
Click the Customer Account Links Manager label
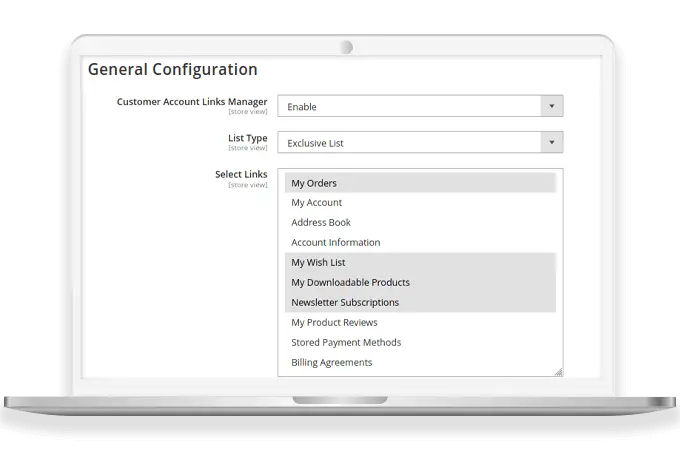click(191, 101)
